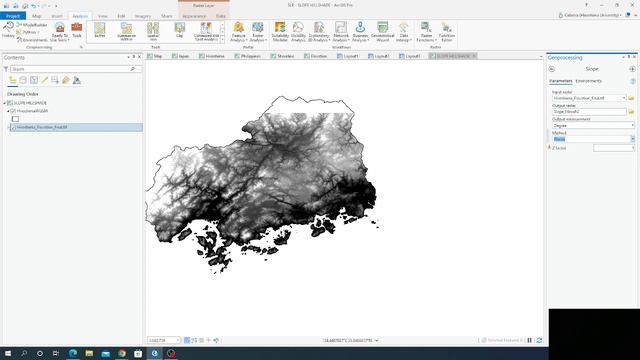Open the Visibility Analysis tool
The height and width of the screenshot is (360, 640).
pyautogui.click(x=298, y=32)
